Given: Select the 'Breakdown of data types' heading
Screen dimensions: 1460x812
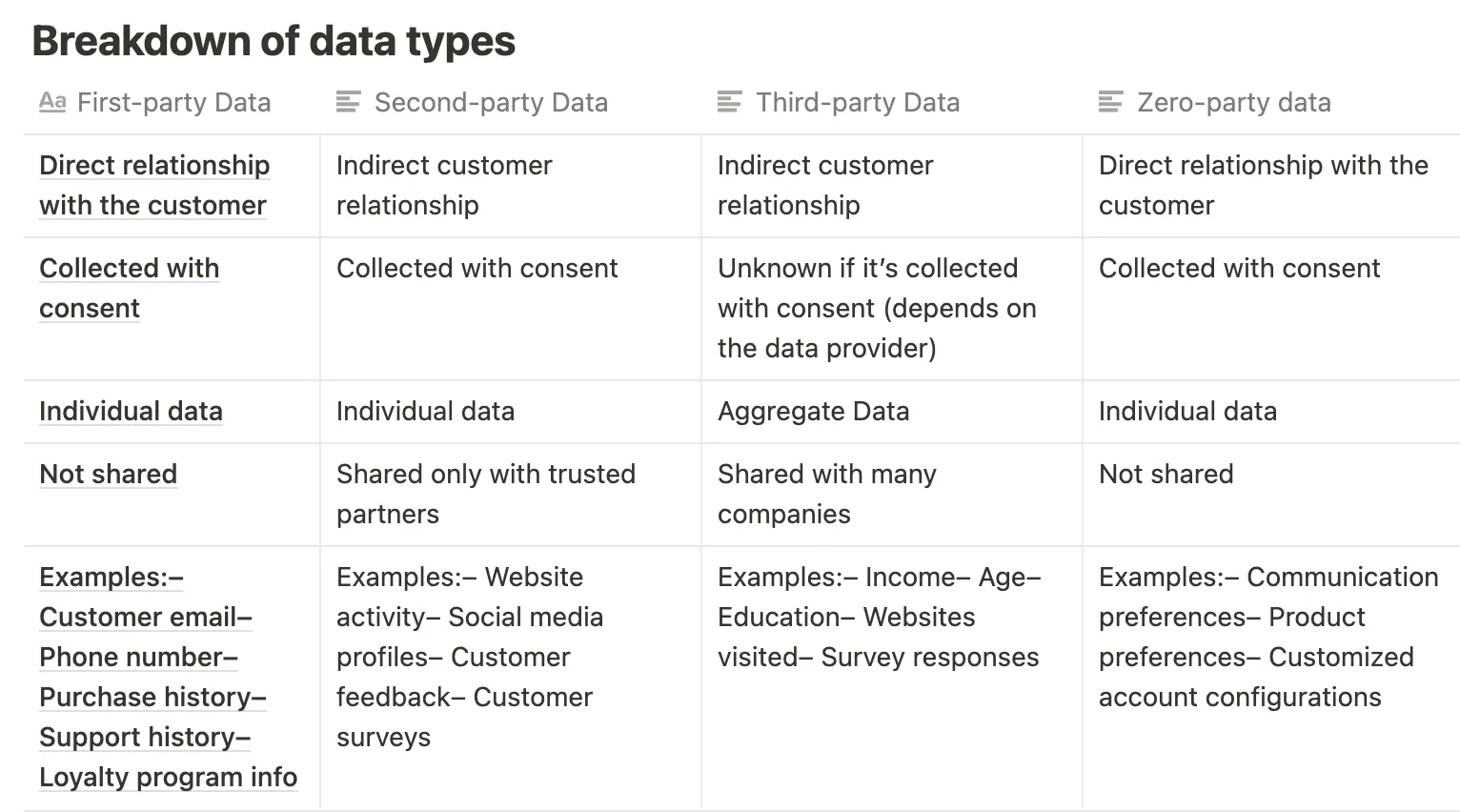Looking at the screenshot, I should [274, 41].
